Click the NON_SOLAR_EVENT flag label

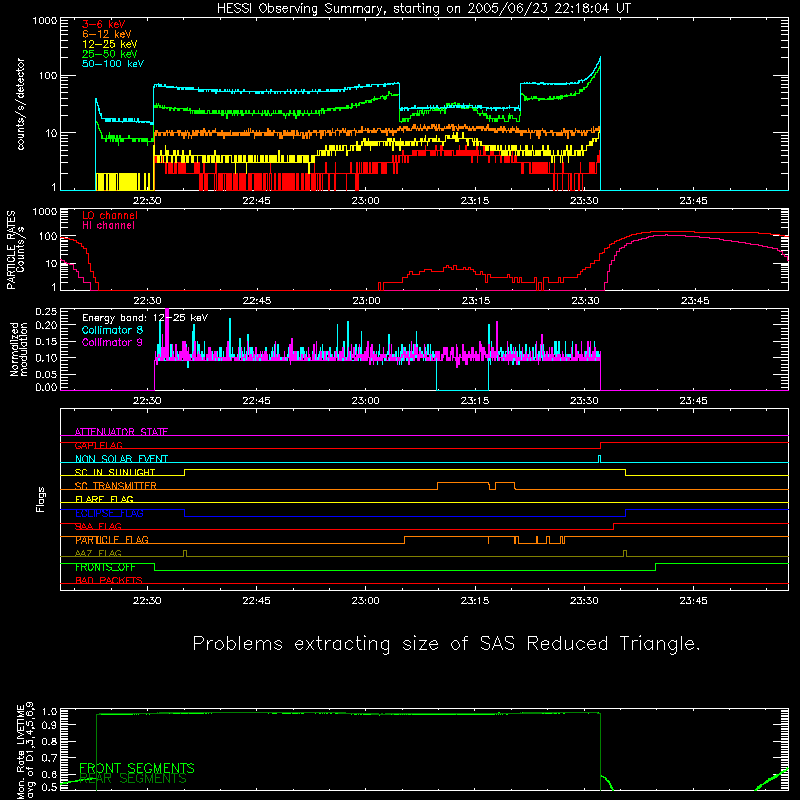pyautogui.click(x=121, y=459)
